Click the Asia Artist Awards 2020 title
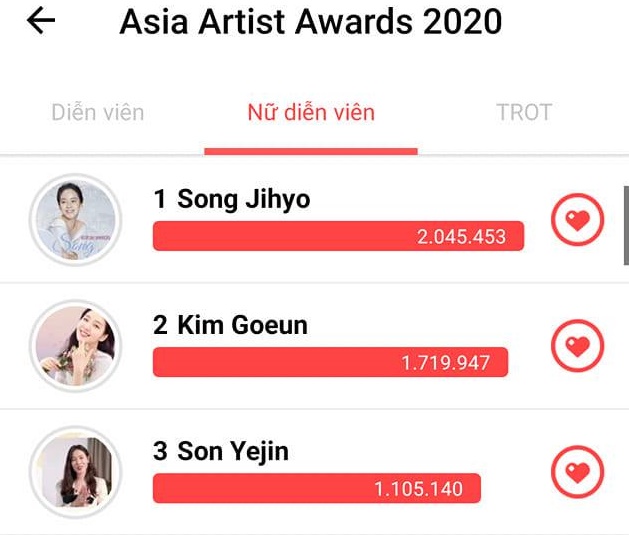This screenshot has width=629, height=535. pyautogui.click(x=311, y=22)
